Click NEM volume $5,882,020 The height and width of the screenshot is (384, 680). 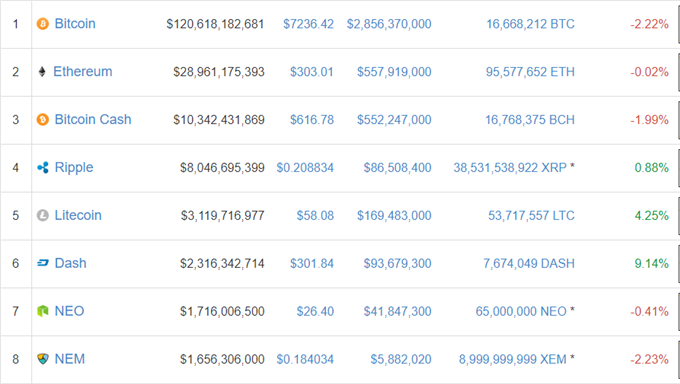point(401,359)
